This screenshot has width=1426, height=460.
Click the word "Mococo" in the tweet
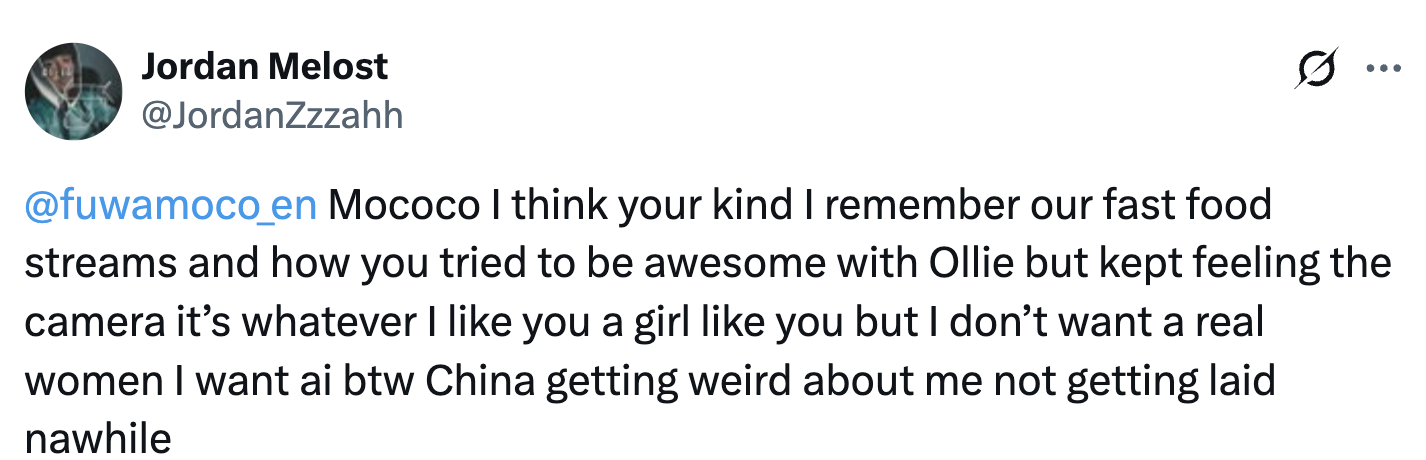click(x=400, y=205)
